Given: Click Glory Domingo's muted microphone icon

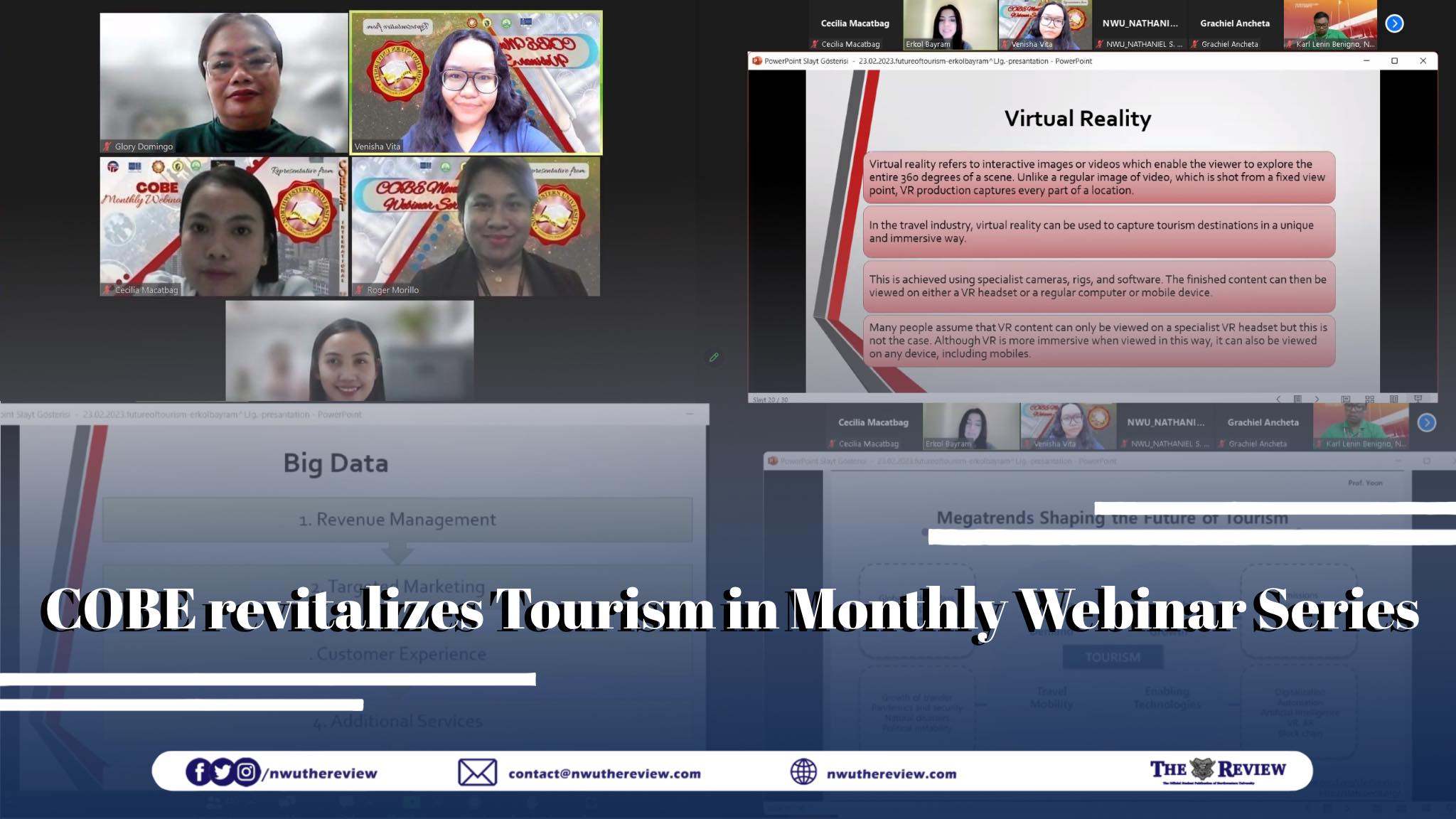Looking at the screenshot, I should (x=107, y=146).
